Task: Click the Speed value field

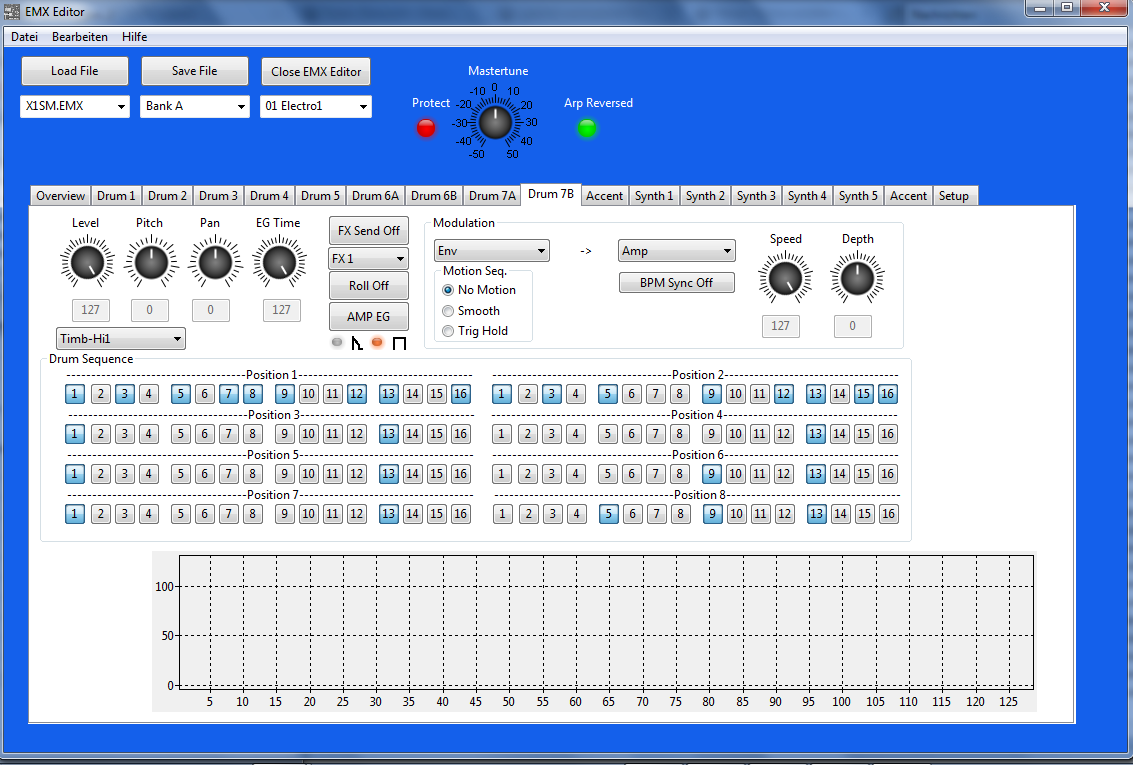Action: coord(780,326)
